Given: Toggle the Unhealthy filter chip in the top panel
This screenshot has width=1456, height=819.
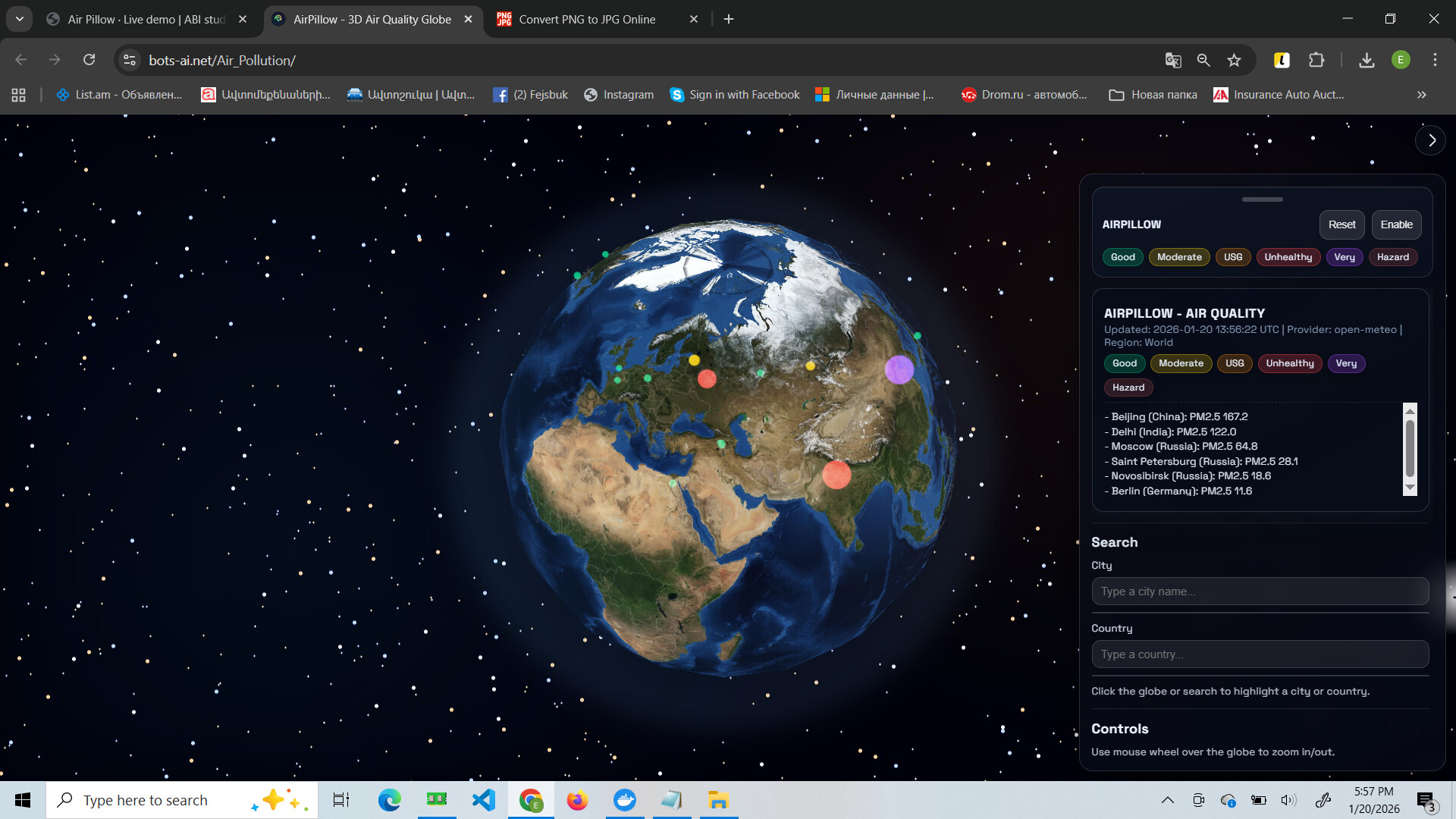Looking at the screenshot, I should coord(1288,257).
